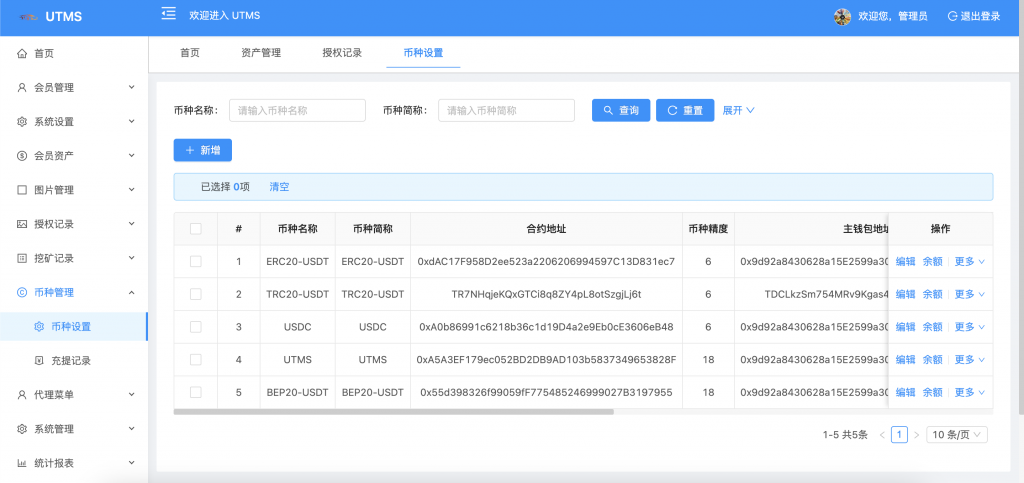The image size is (1024, 483).
Task: Click the blue 新增 button
Action: 203,150
